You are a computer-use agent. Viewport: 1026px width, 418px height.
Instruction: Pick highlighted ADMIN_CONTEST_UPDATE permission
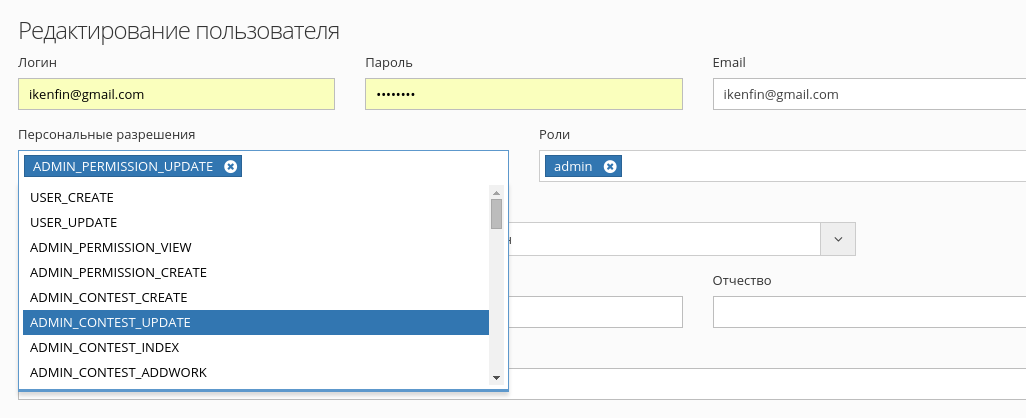(256, 322)
